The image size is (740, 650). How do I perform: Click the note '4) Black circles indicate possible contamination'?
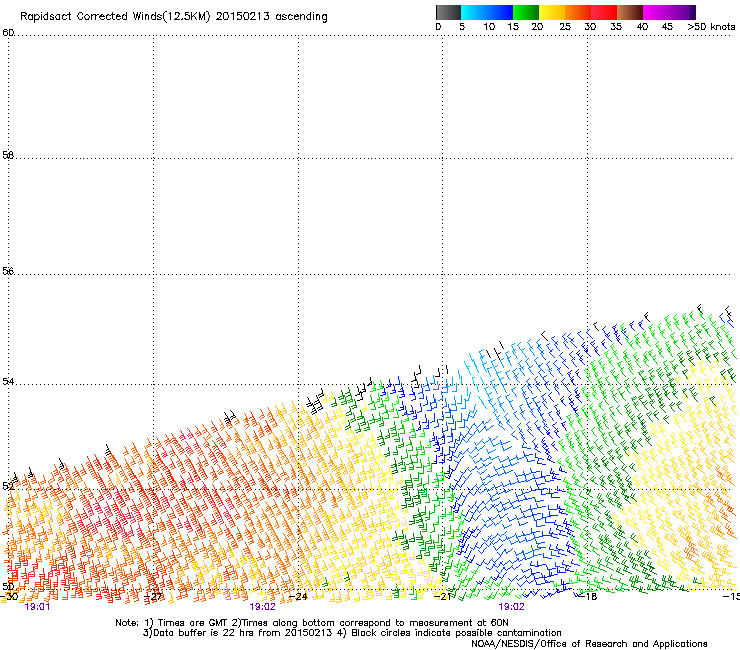449,633
